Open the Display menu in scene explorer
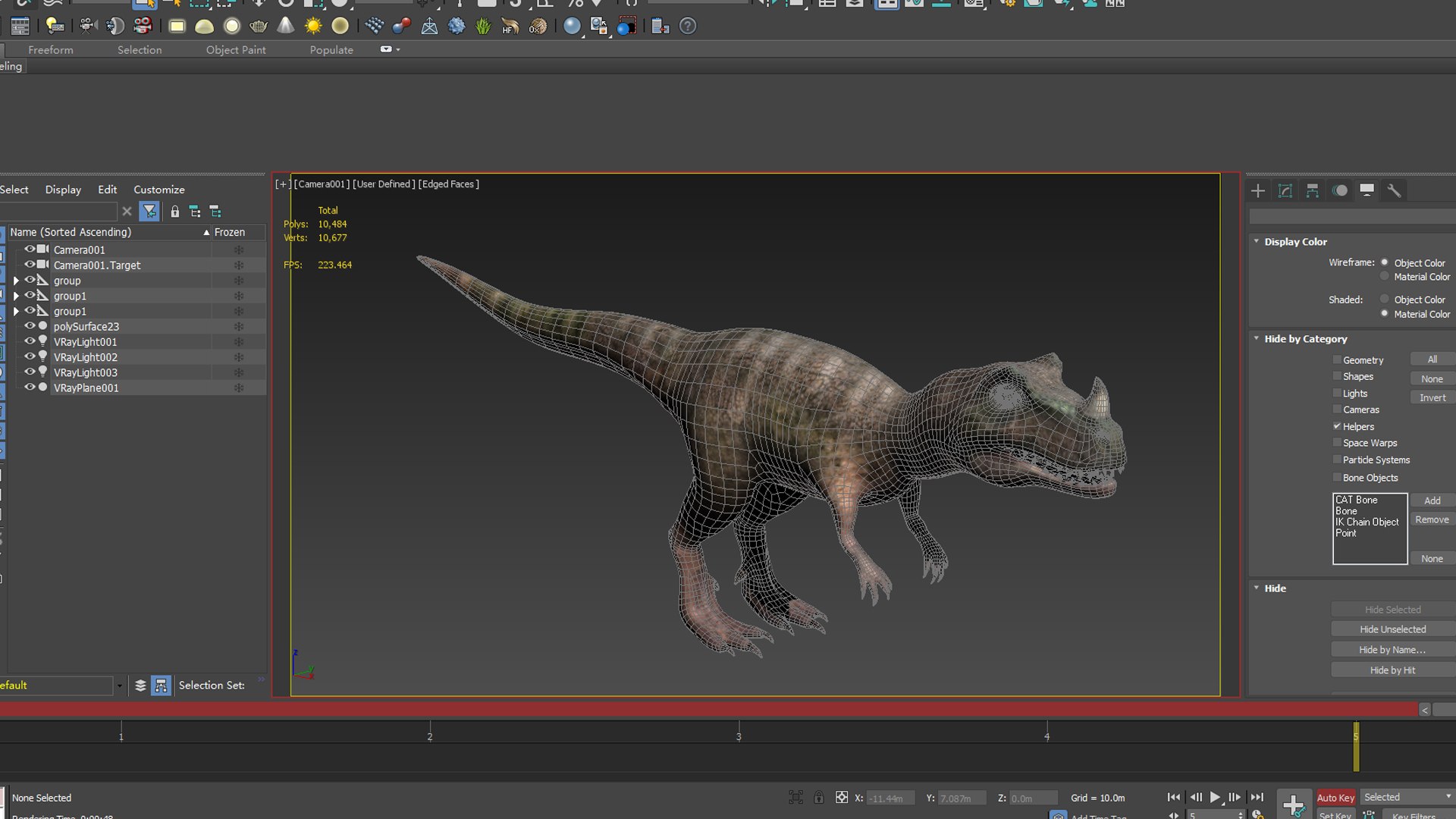This screenshot has height=819, width=1456. [63, 190]
